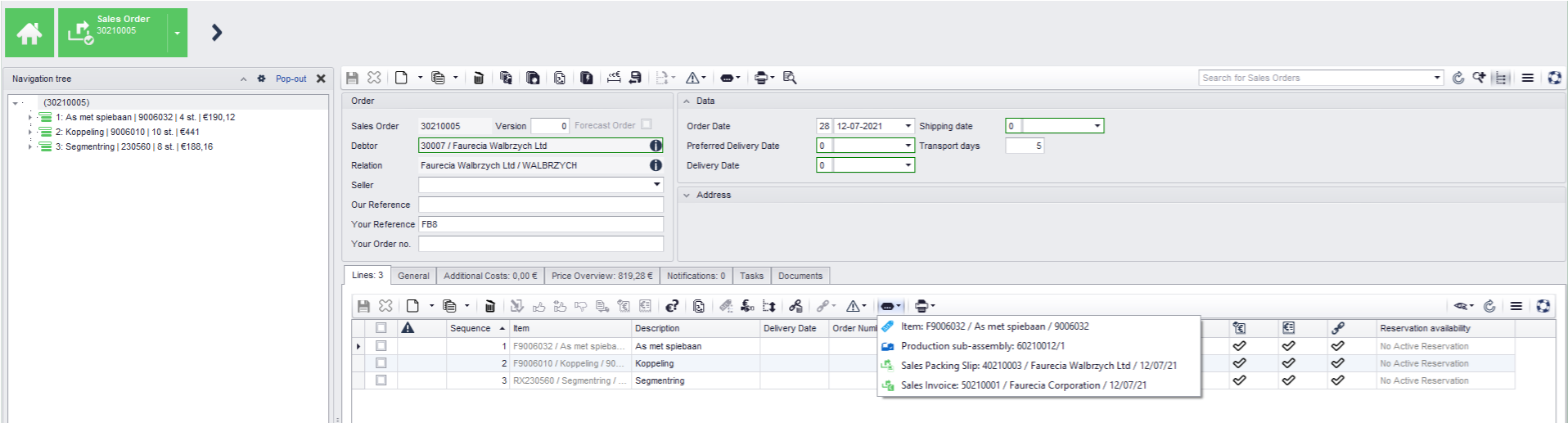Switch to the Price Overview tab
The height and width of the screenshot is (423, 1568).
(602, 276)
